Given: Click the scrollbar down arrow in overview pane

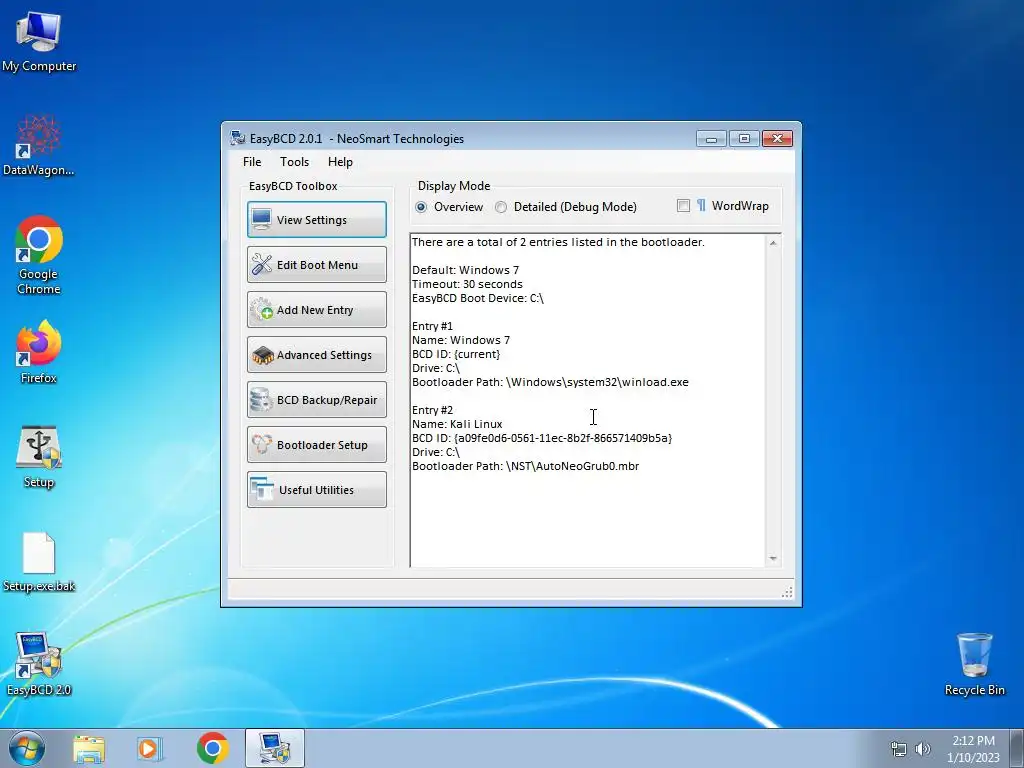Looking at the screenshot, I should tap(773, 558).
